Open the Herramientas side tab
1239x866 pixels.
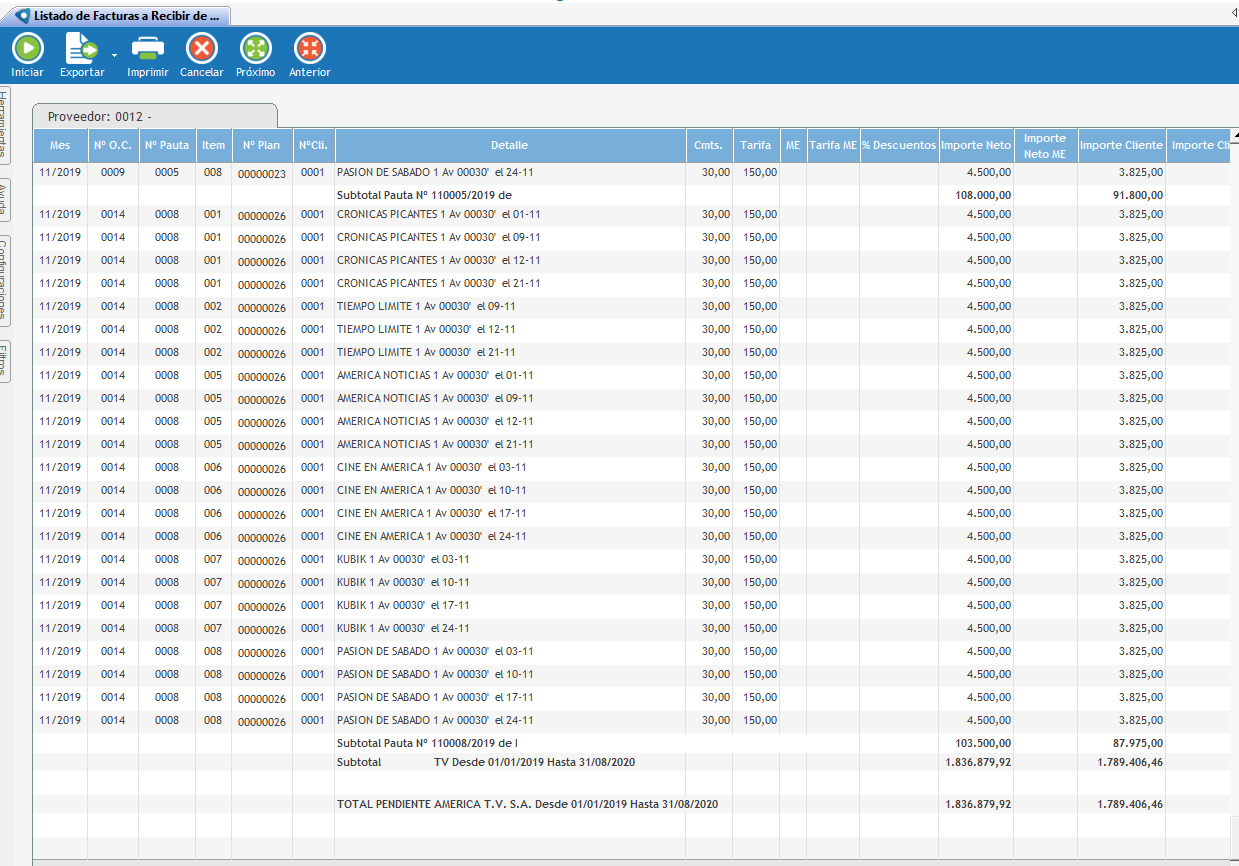(x=5, y=125)
